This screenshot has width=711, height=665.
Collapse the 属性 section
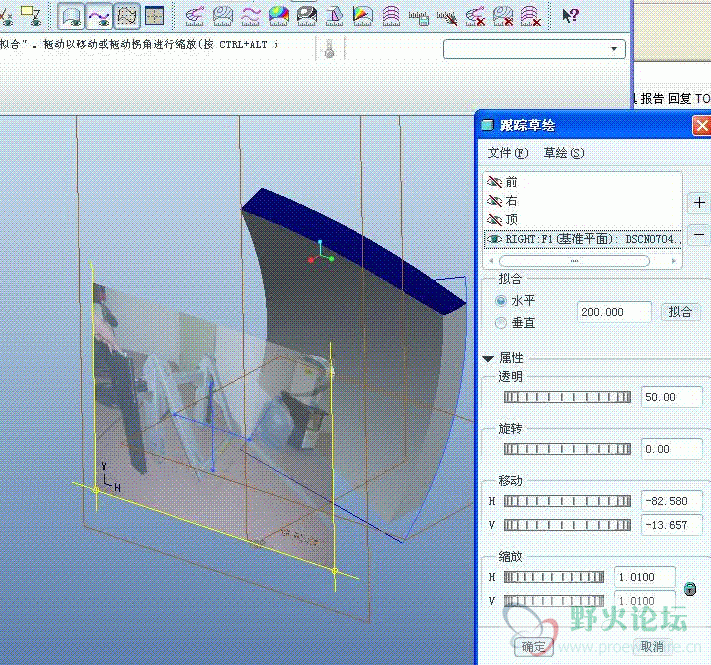tap(488, 359)
